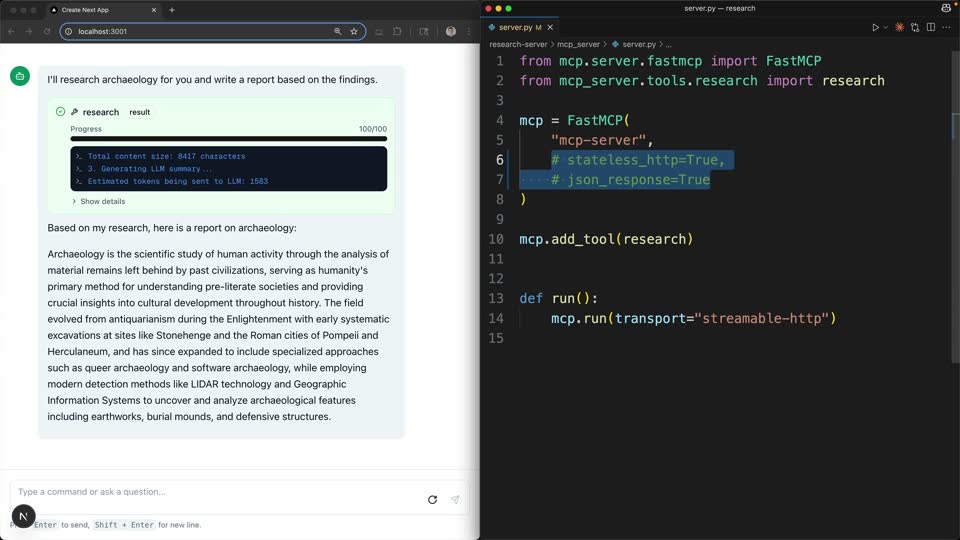
Task: Select the server.py editor tab
Action: click(x=519, y=28)
